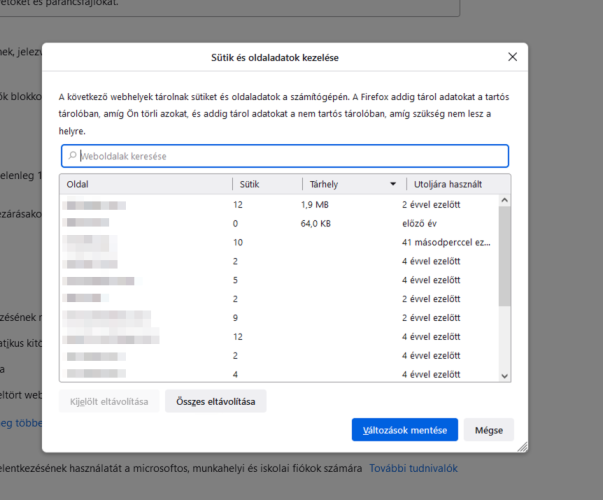The width and height of the screenshot is (603, 500).
Task: Click the search magnifier icon
Action: [x=72, y=156]
